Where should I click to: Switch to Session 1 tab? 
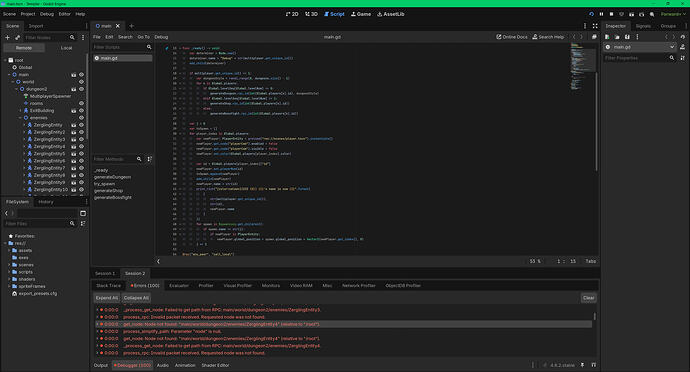coord(105,273)
